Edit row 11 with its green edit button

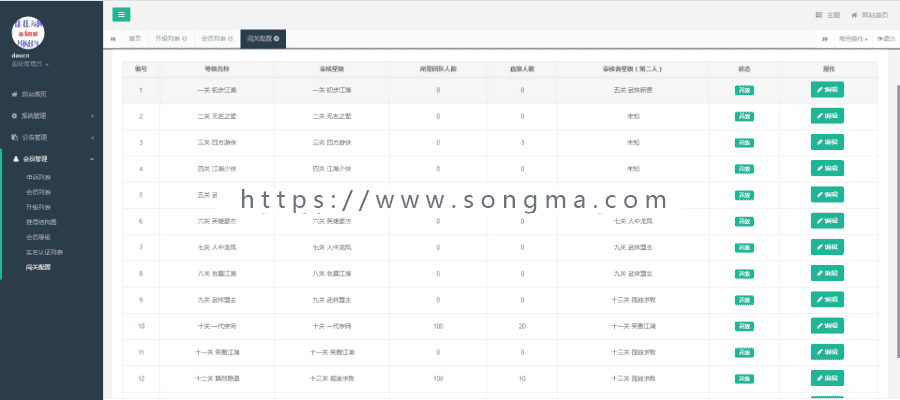click(x=827, y=352)
